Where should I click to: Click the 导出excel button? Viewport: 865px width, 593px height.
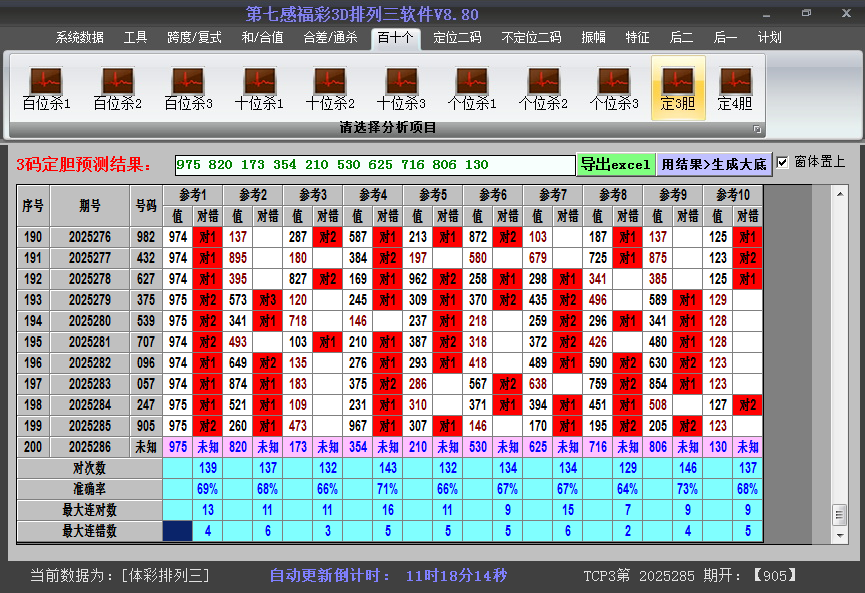(615, 164)
